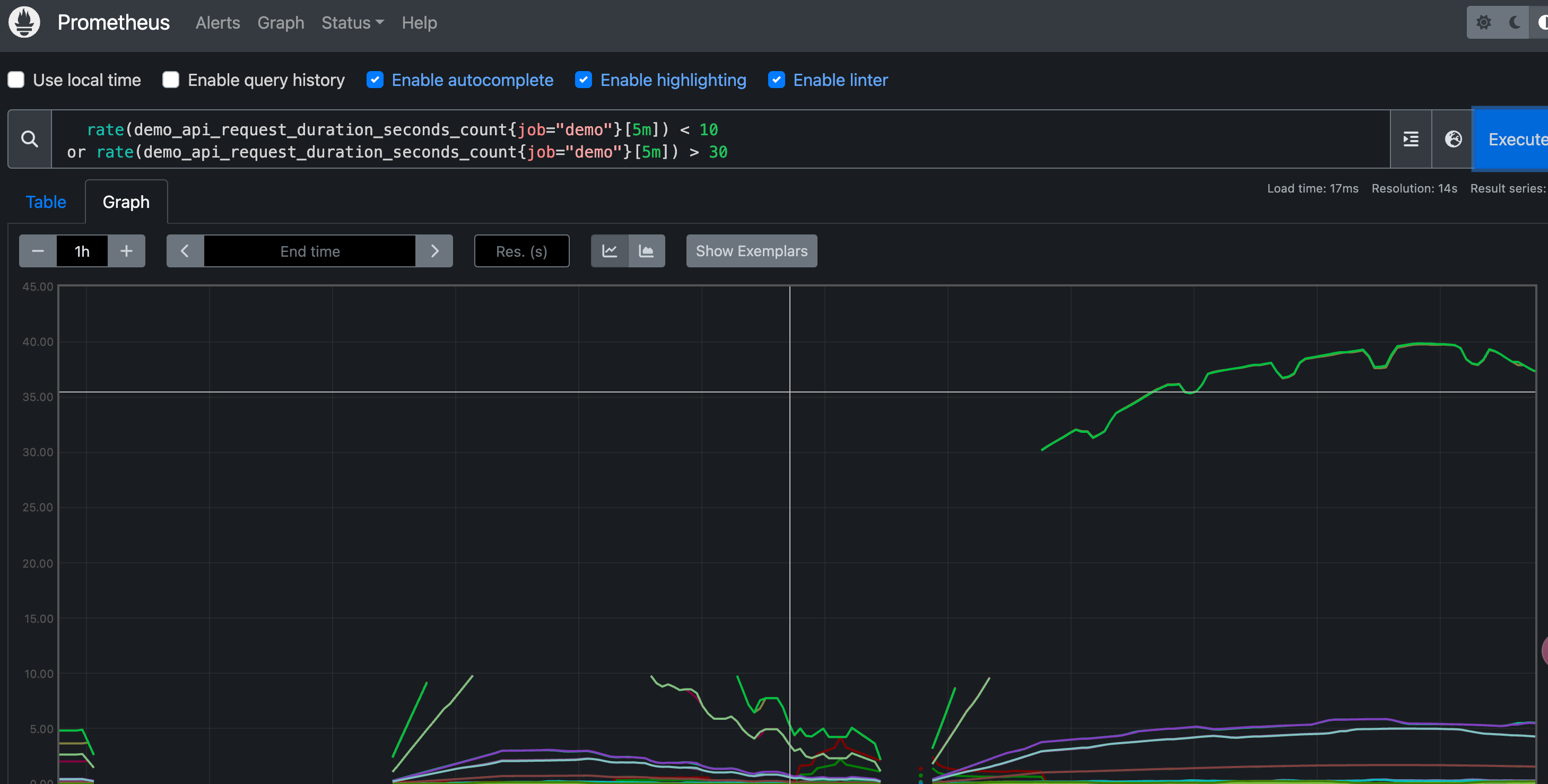Open the metrics explorer globe icon
1548x784 pixels.
1453,140
